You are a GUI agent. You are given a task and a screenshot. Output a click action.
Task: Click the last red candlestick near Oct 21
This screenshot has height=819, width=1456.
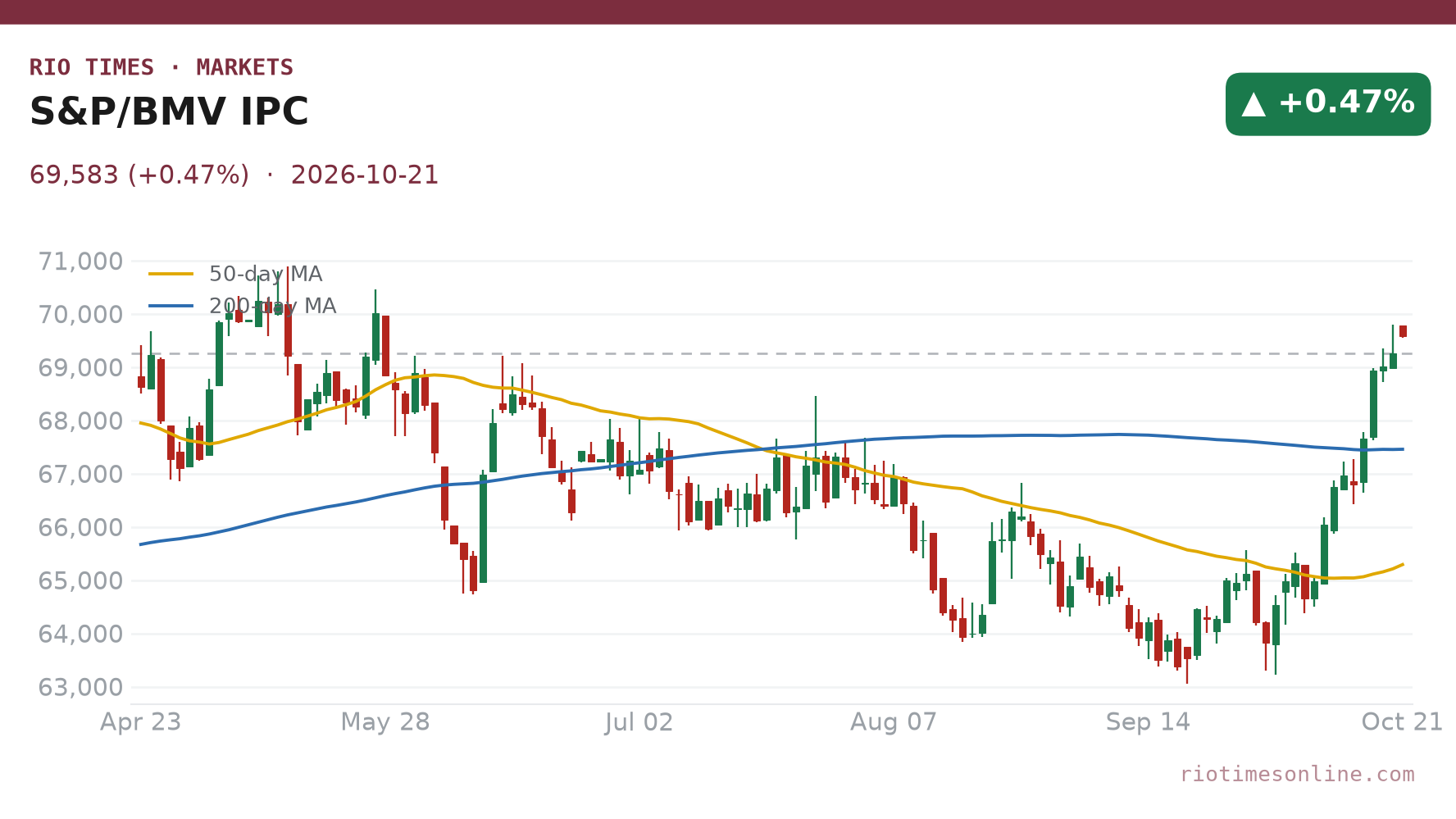pyautogui.click(x=1403, y=331)
